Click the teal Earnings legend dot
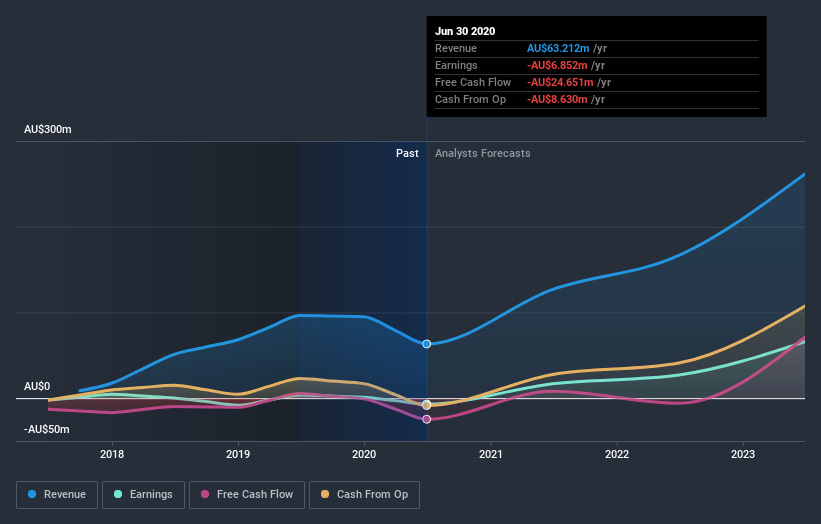 pos(118,494)
